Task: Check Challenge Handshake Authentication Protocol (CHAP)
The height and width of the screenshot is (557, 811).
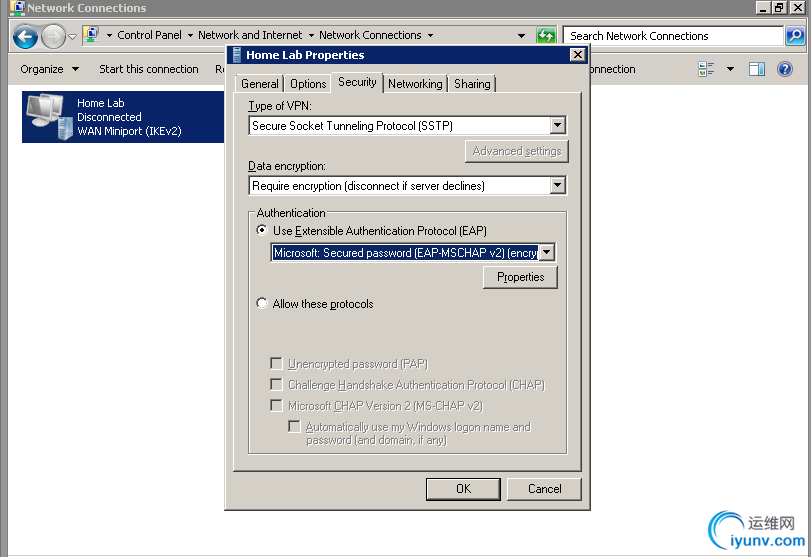Action: [277, 385]
